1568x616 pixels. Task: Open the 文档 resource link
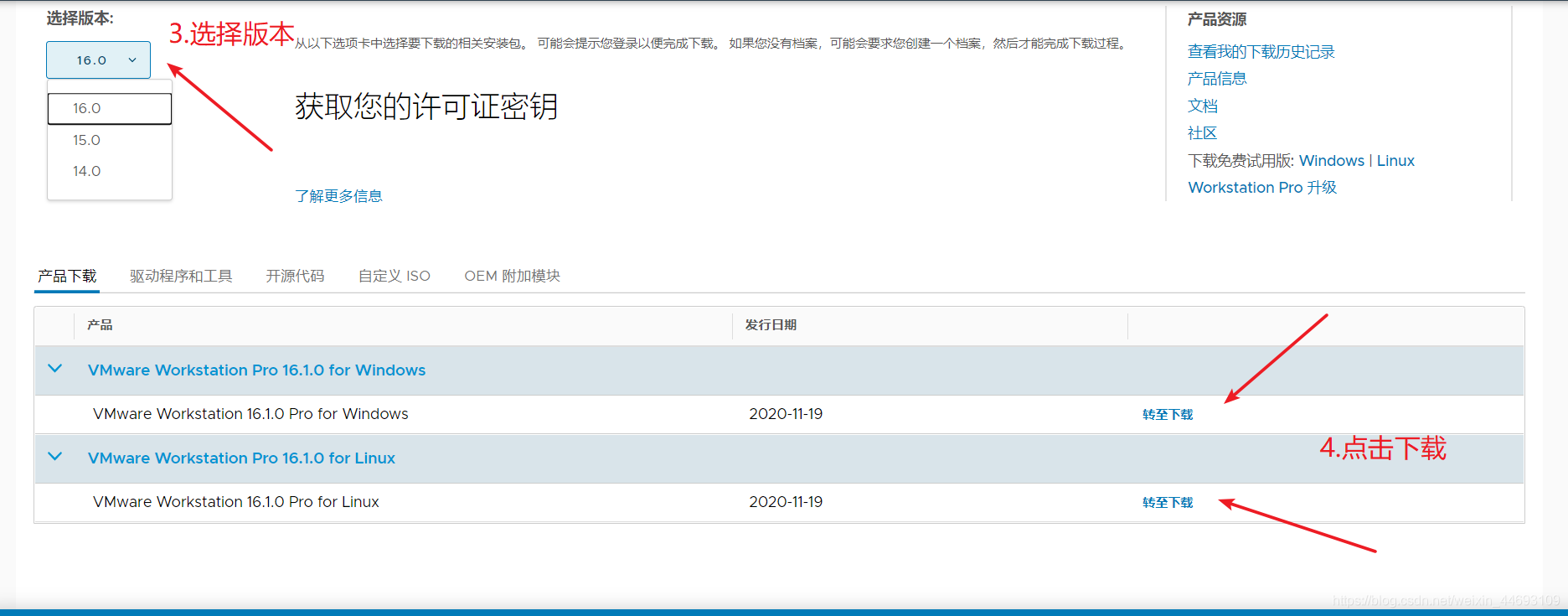point(1203,106)
